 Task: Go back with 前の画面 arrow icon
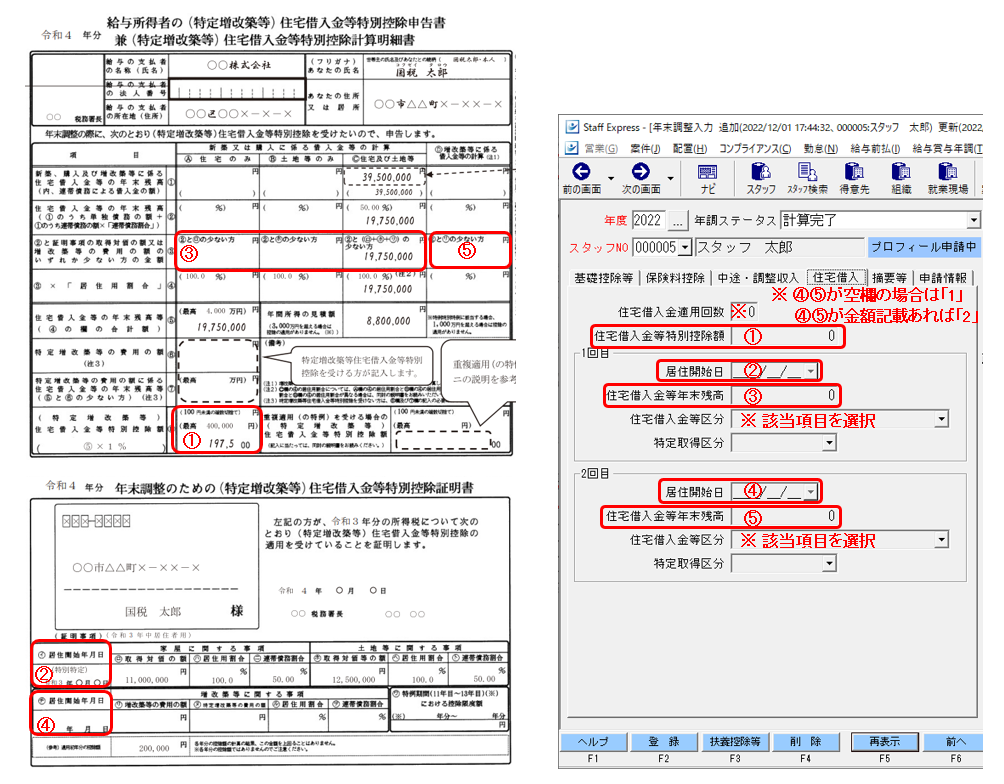[581, 172]
